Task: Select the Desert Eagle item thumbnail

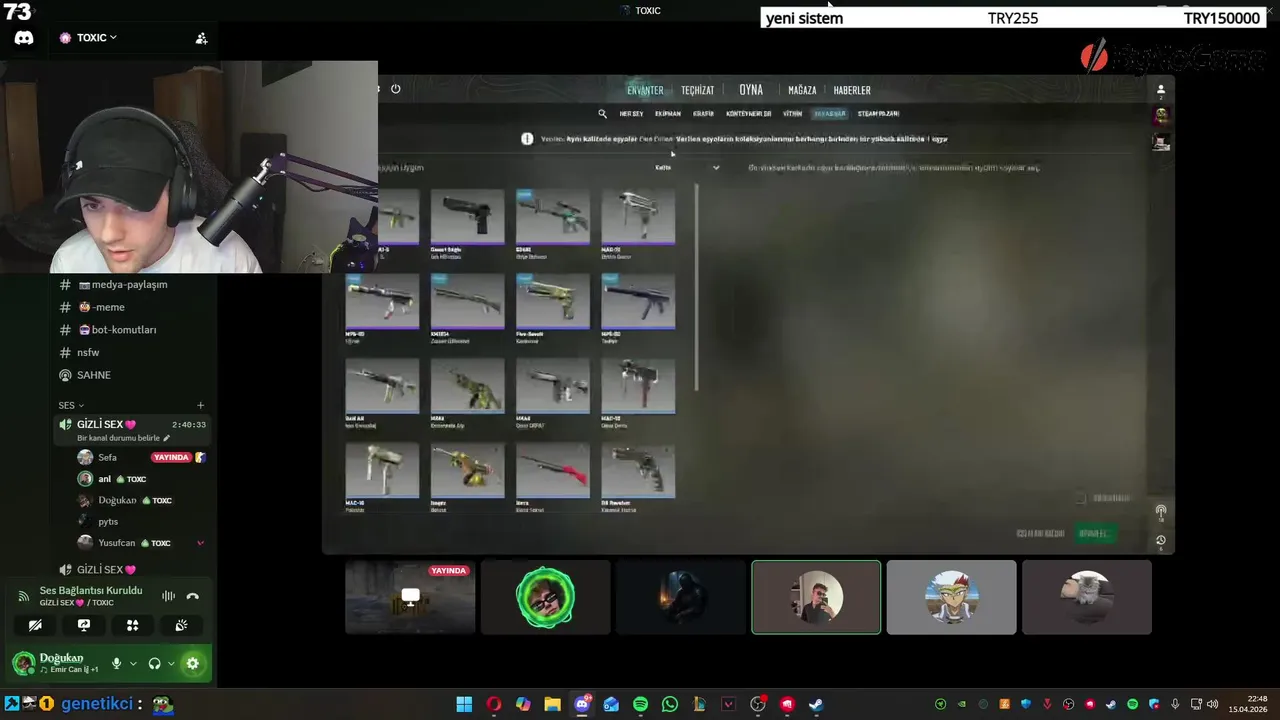Action: (x=467, y=217)
